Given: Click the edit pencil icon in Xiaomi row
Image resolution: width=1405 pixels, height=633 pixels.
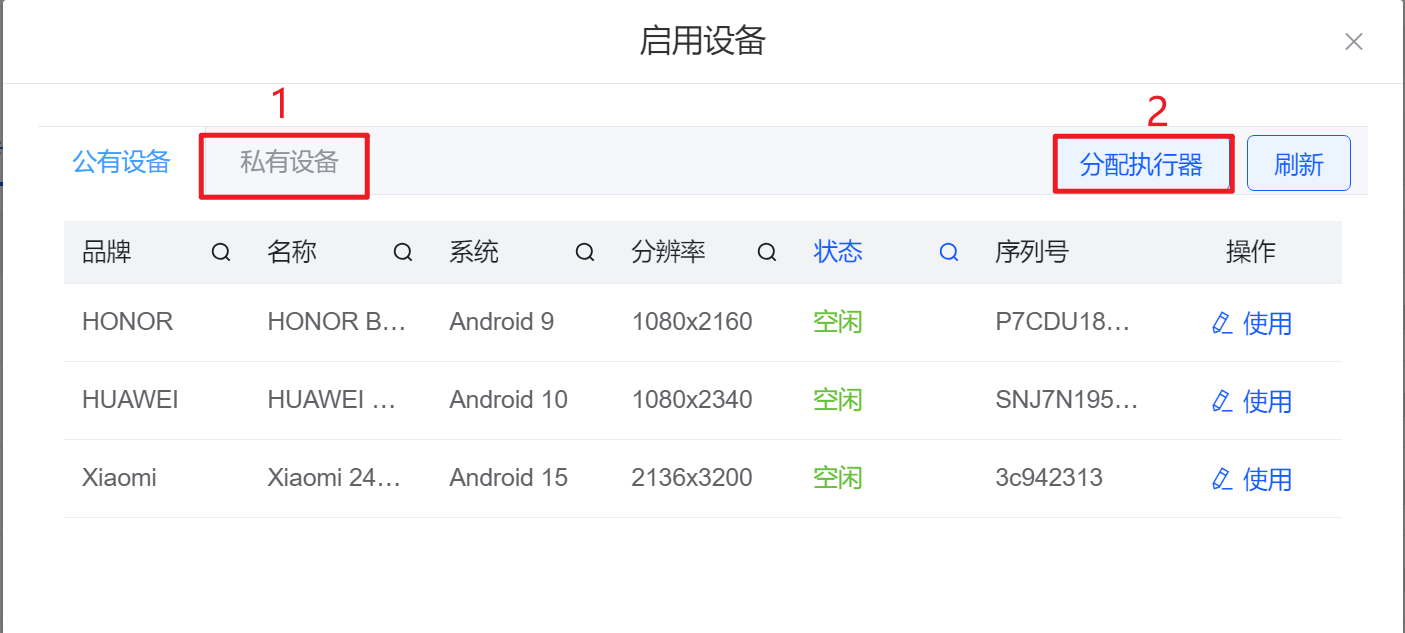Looking at the screenshot, I should 1221,479.
